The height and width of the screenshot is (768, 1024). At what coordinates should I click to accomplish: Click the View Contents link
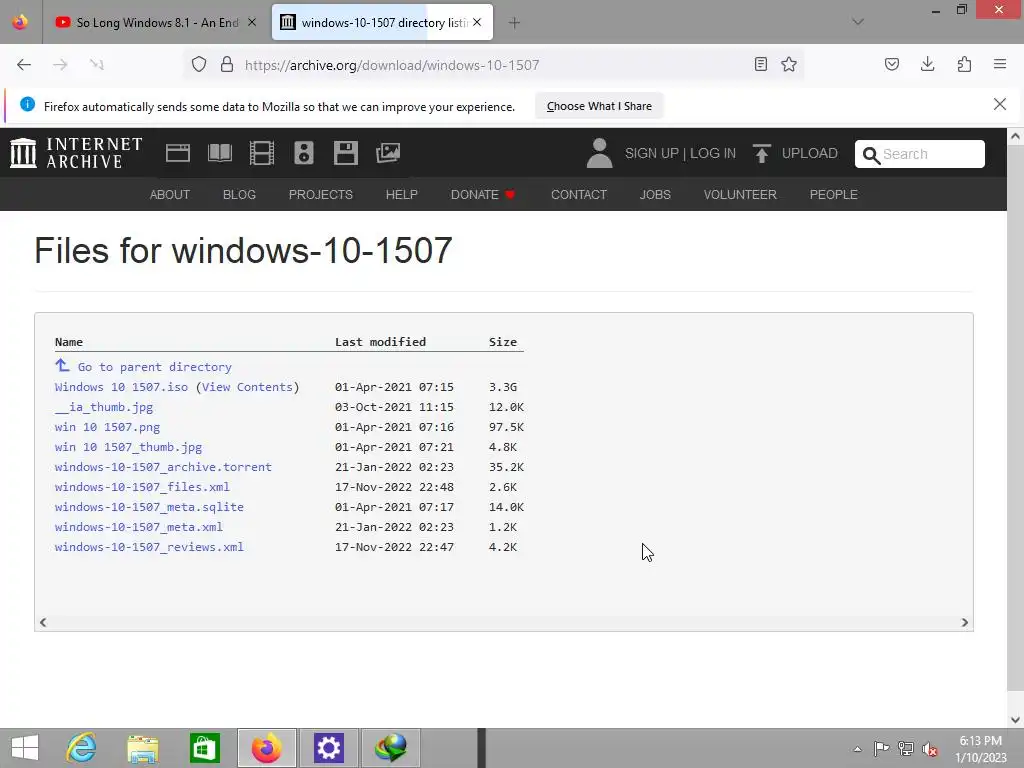(248, 387)
